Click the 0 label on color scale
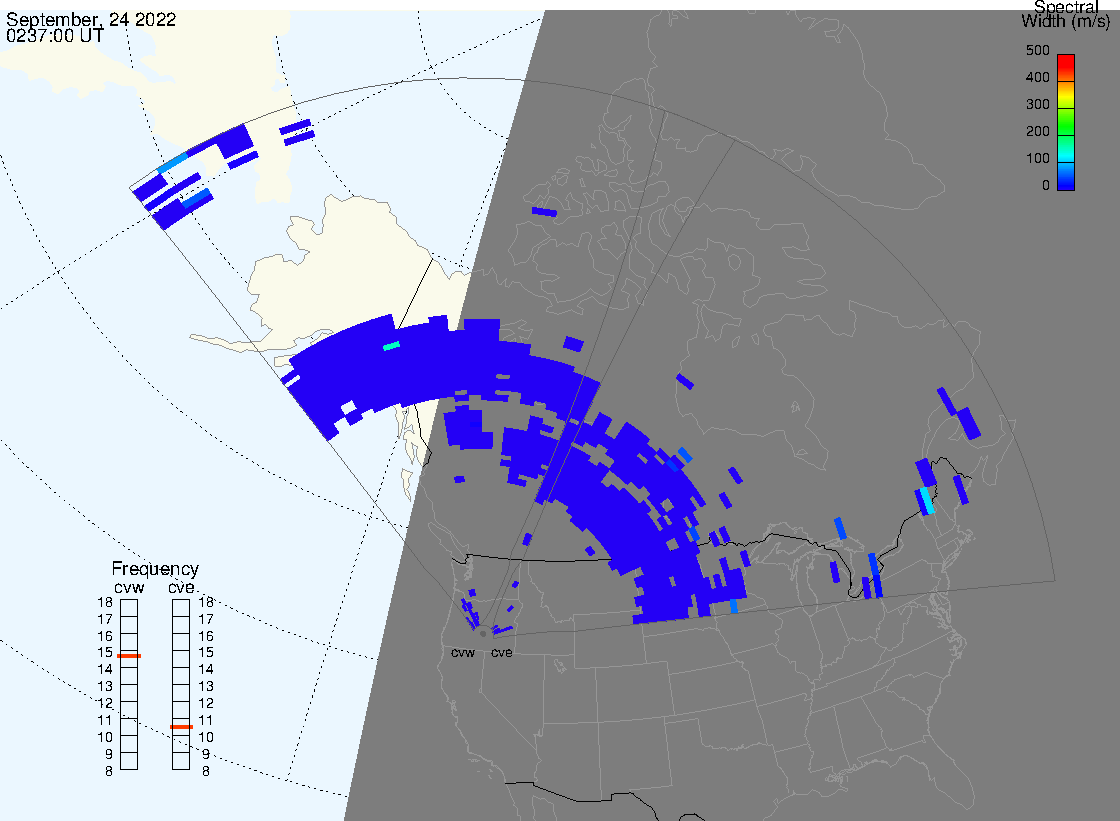The width and height of the screenshot is (1120, 821). click(1046, 186)
